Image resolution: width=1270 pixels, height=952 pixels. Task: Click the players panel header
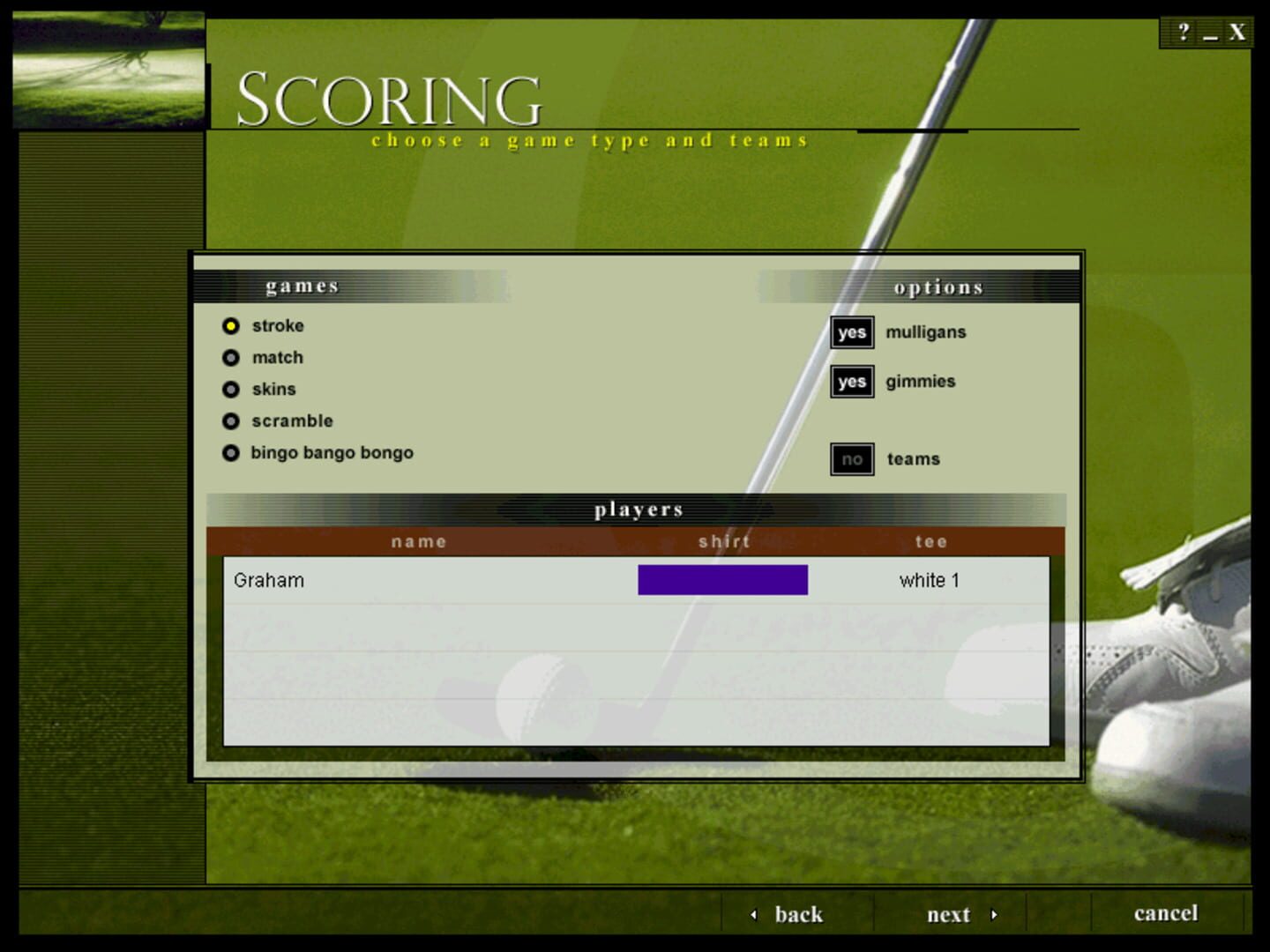pos(639,509)
